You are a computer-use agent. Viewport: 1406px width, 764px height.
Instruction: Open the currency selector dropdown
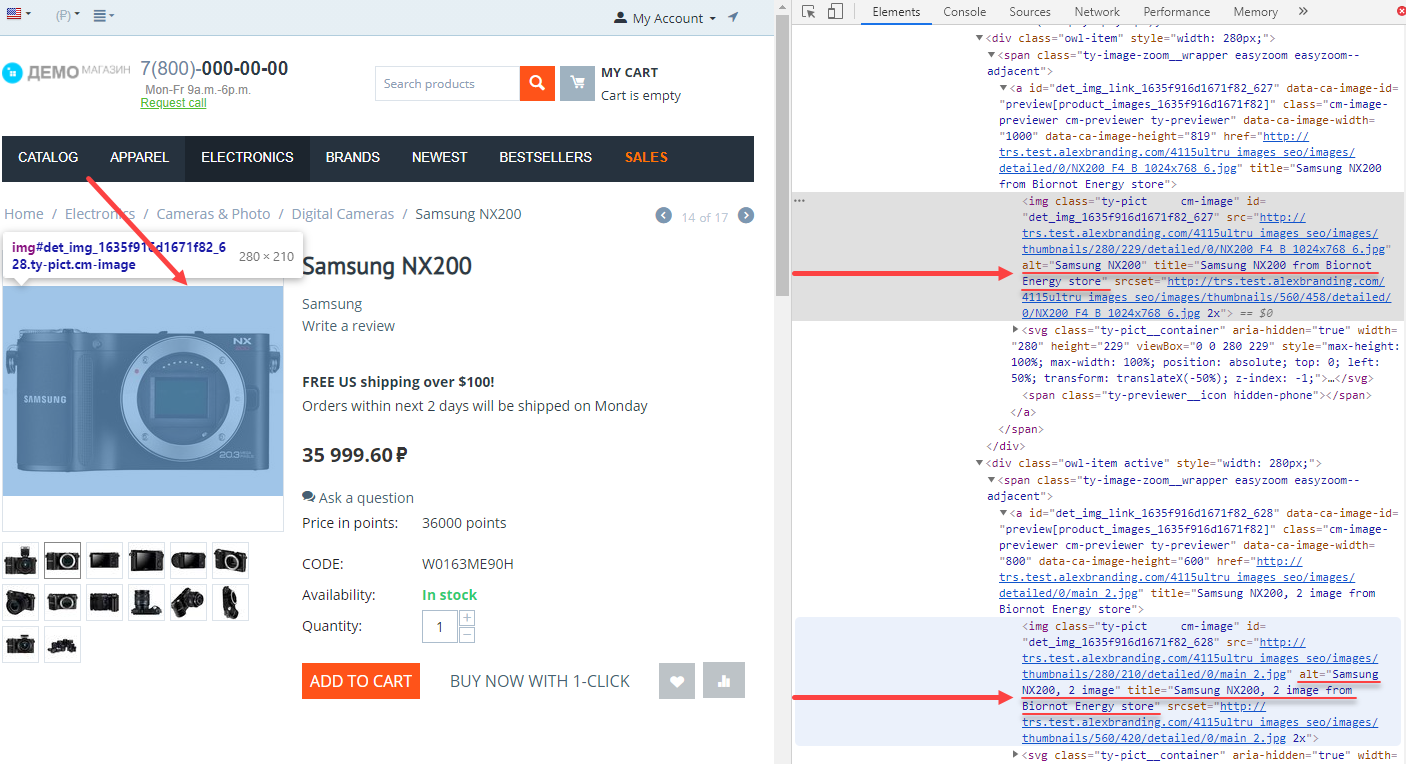click(68, 15)
